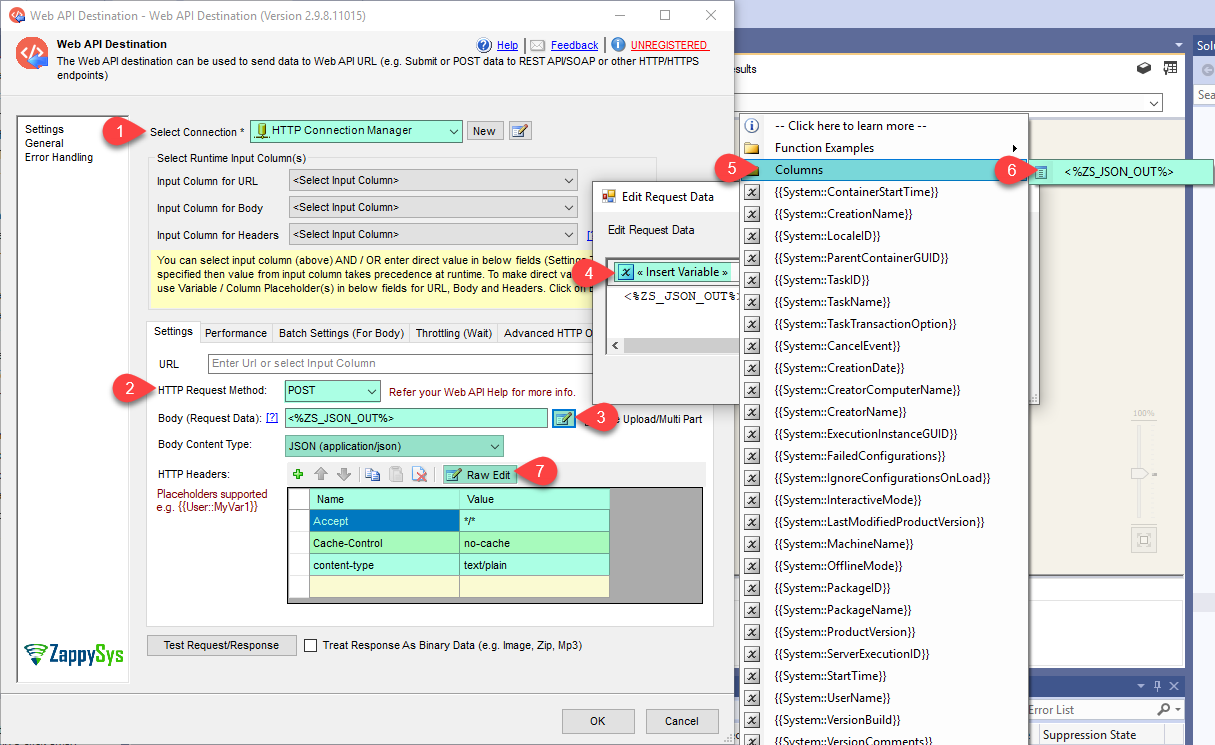Click move header up arrow icon
The width and height of the screenshot is (1215, 745).
coord(321,474)
